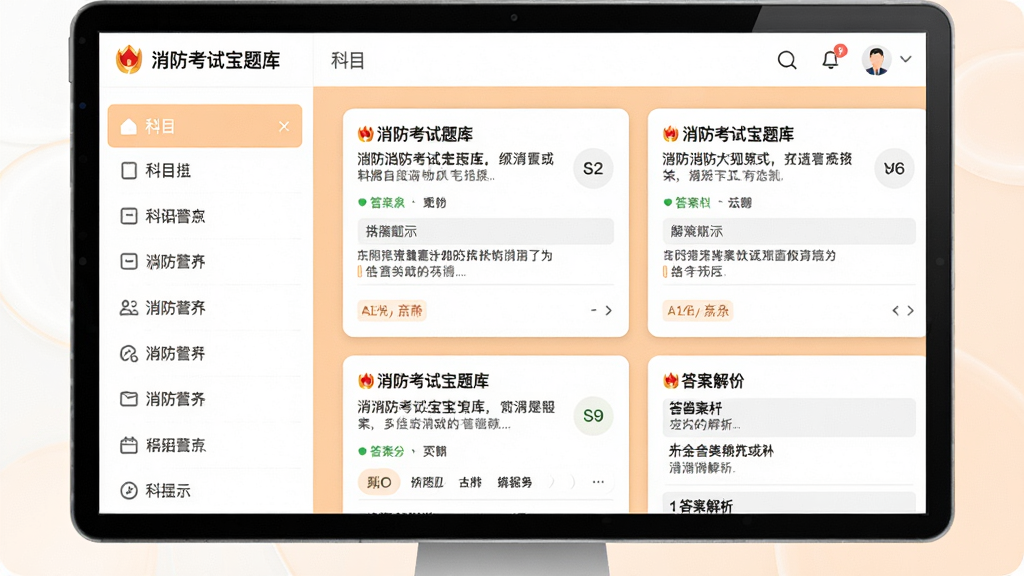
Task: Click the circular compass icon in last sidebar row
Action: click(129, 490)
